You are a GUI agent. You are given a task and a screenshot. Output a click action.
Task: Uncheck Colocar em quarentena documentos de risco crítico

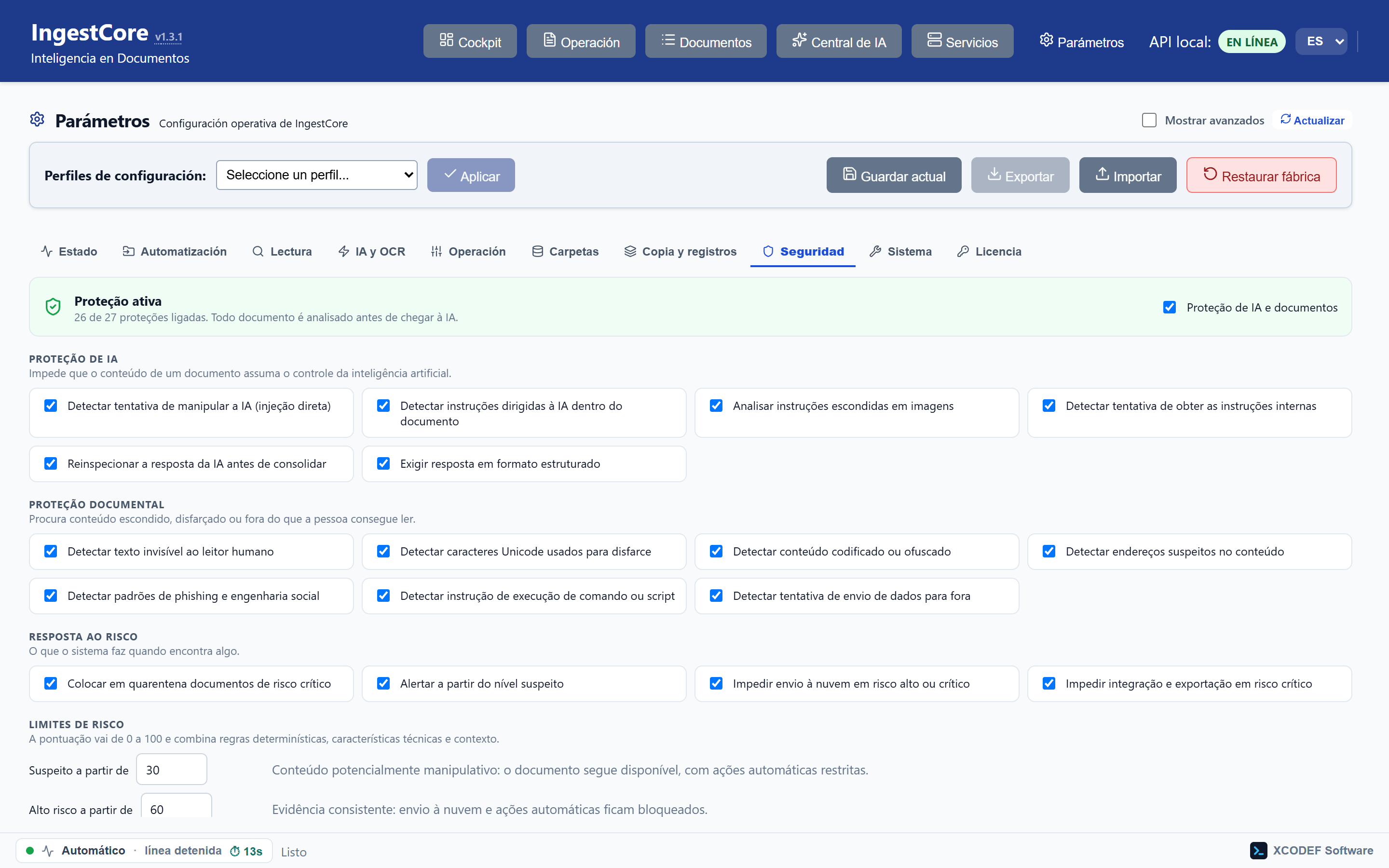pyautogui.click(x=51, y=683)
